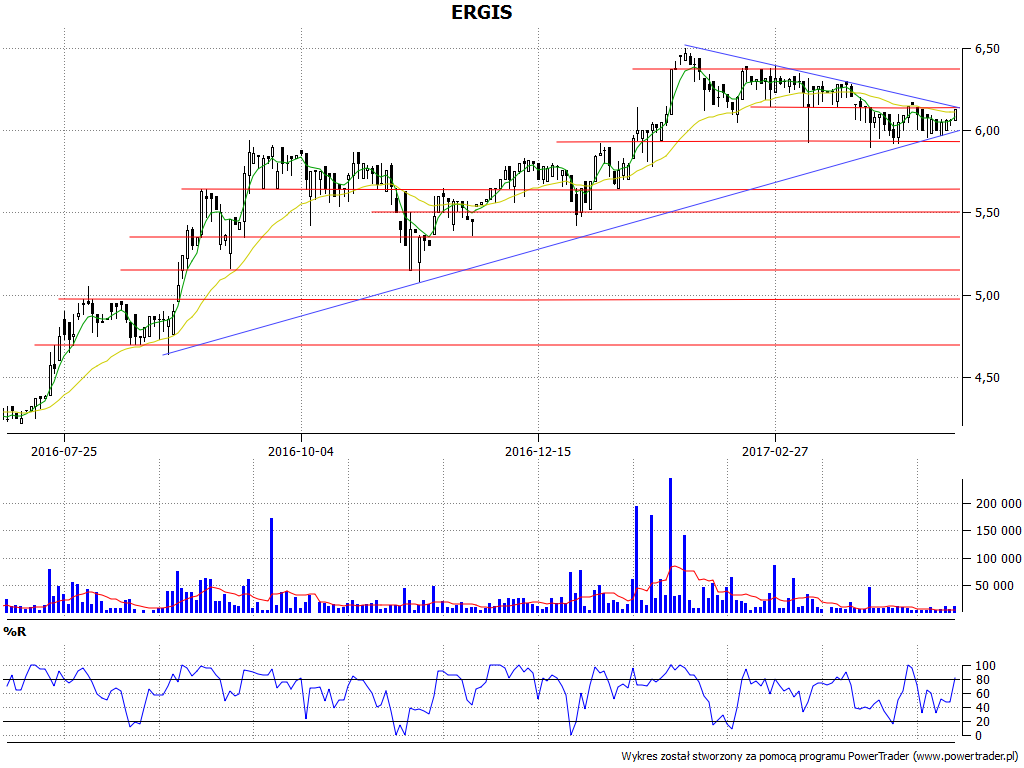Click the PowerTrader credit text
The height and width of the screenshot is (768, 1024).
(820, 756)
